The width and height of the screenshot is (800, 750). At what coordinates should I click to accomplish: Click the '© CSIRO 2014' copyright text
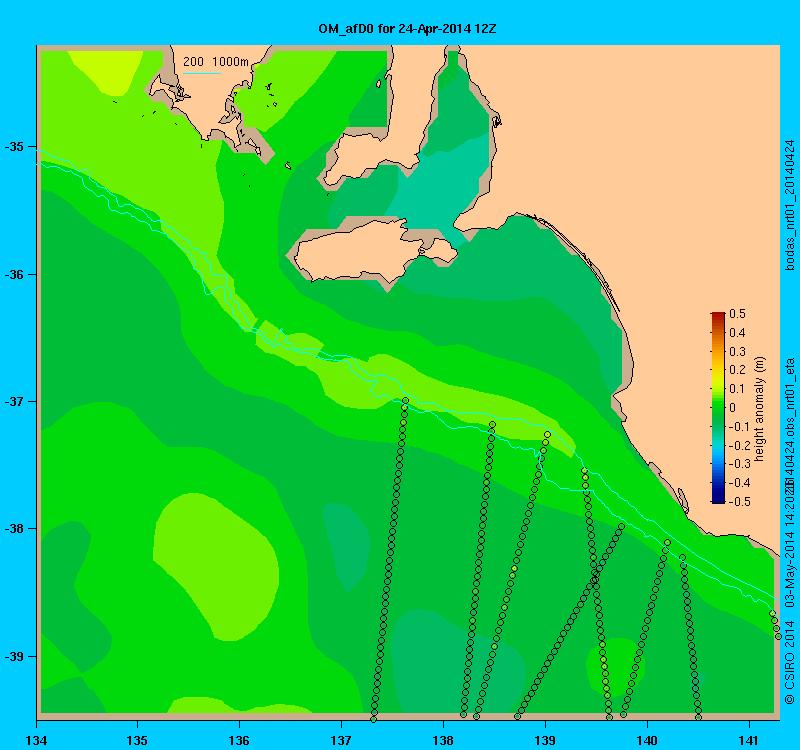789,662
